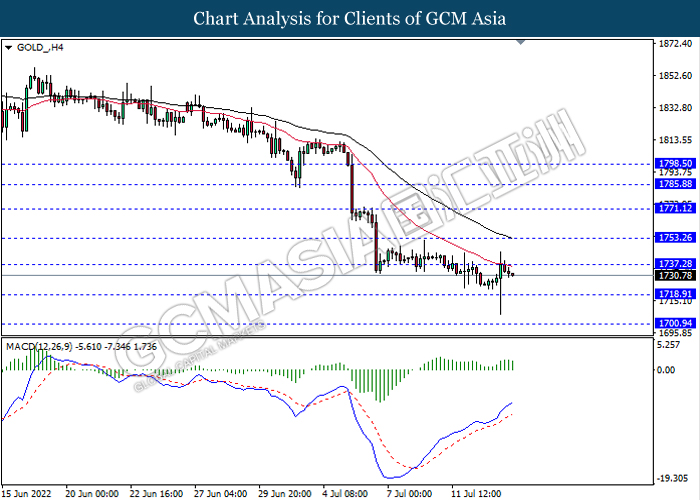Select the 1785.88 price level label
This screenshot has width=700, height=500.
pos(675,183)
